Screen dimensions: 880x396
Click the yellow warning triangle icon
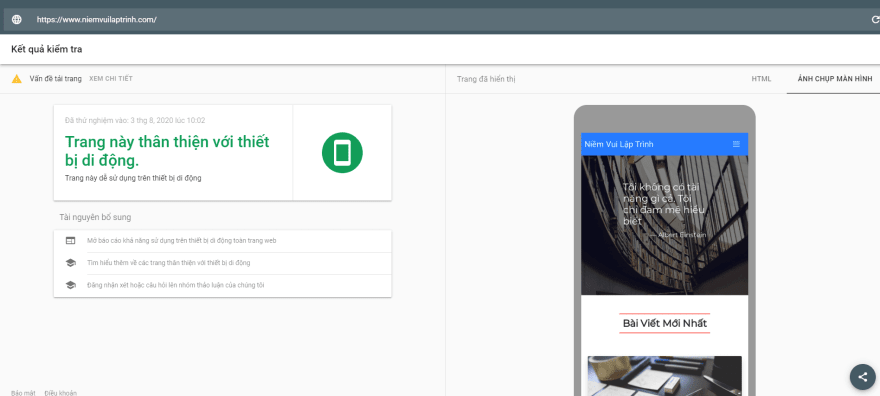tap(17, 79)
